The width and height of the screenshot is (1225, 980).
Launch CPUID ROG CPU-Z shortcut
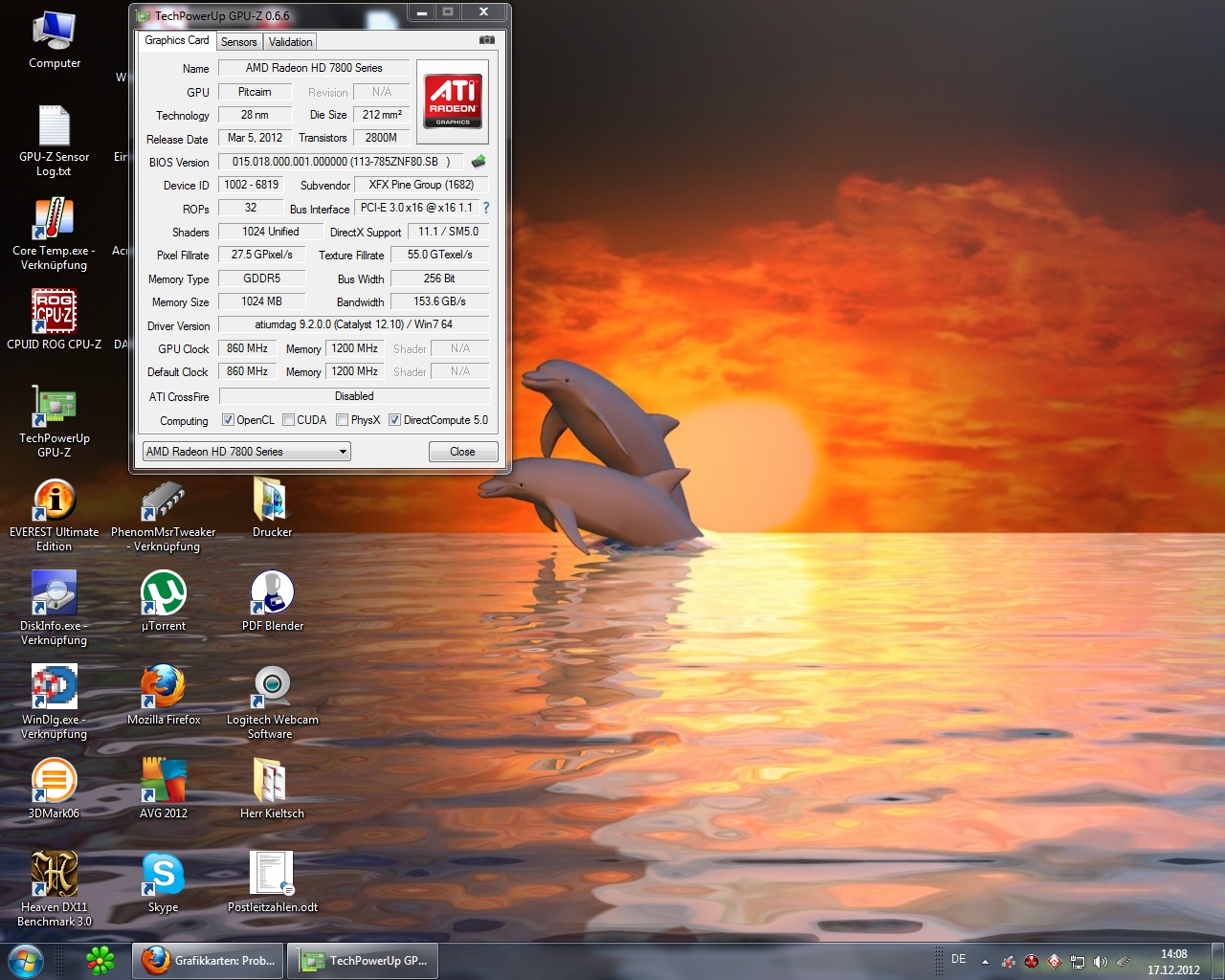click(54, 320)
